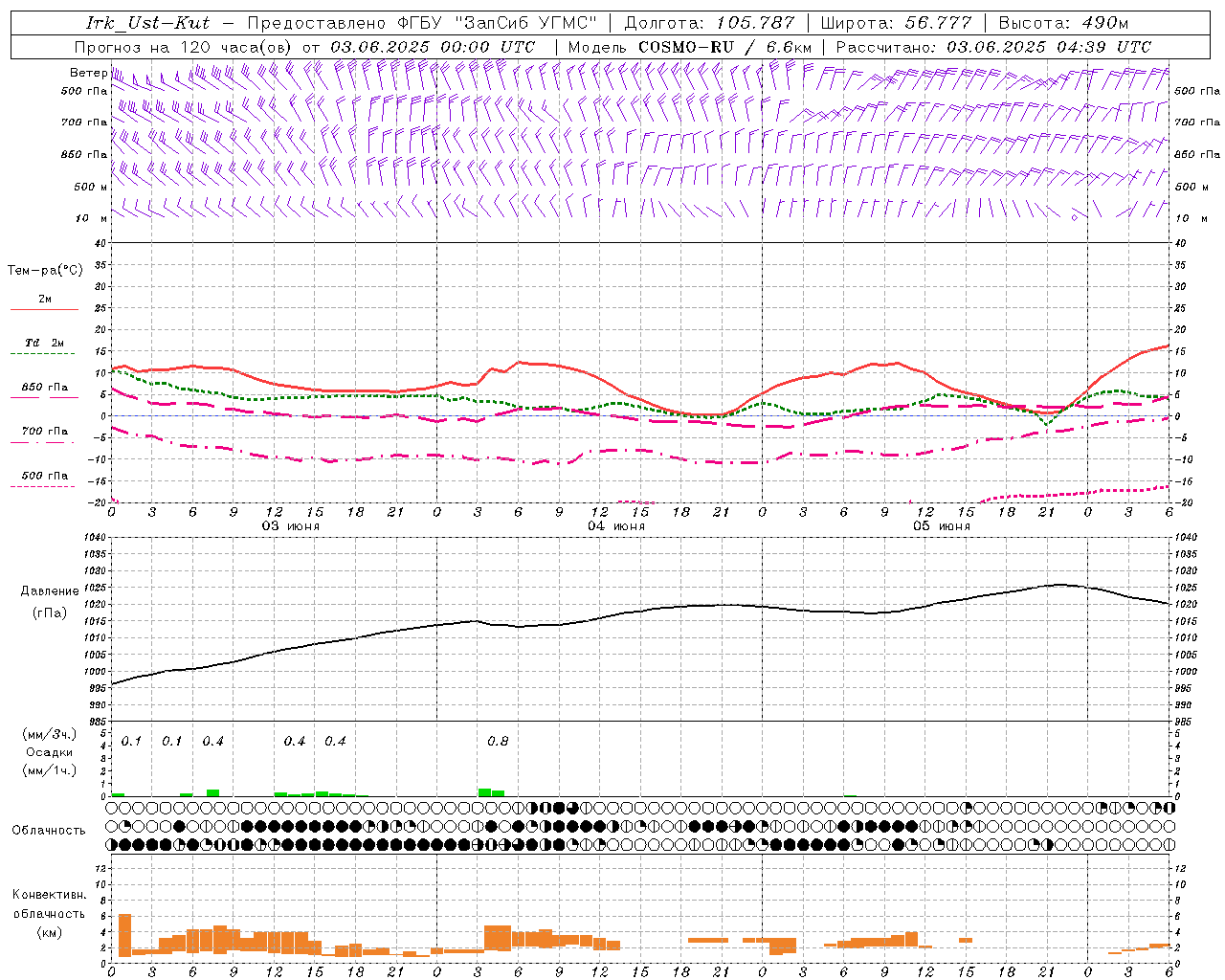Image resolution: width=1225 pixels, height=980 pixels.
Task: Click the 2м temperature legend entry
Action: 45,300
